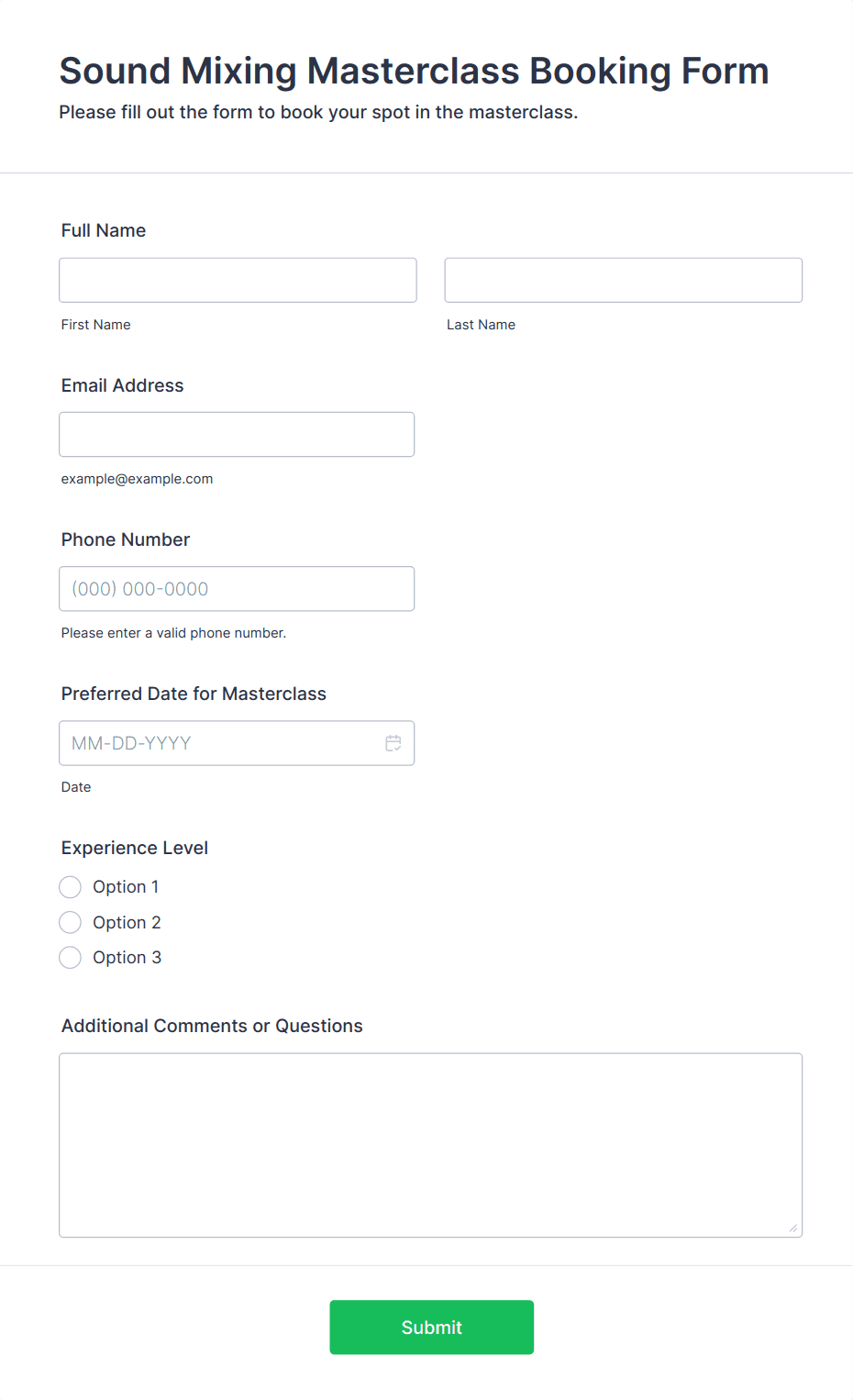Click the example@example.com hint text
The width and height of the screenshot is (853, 1400).
138,479
